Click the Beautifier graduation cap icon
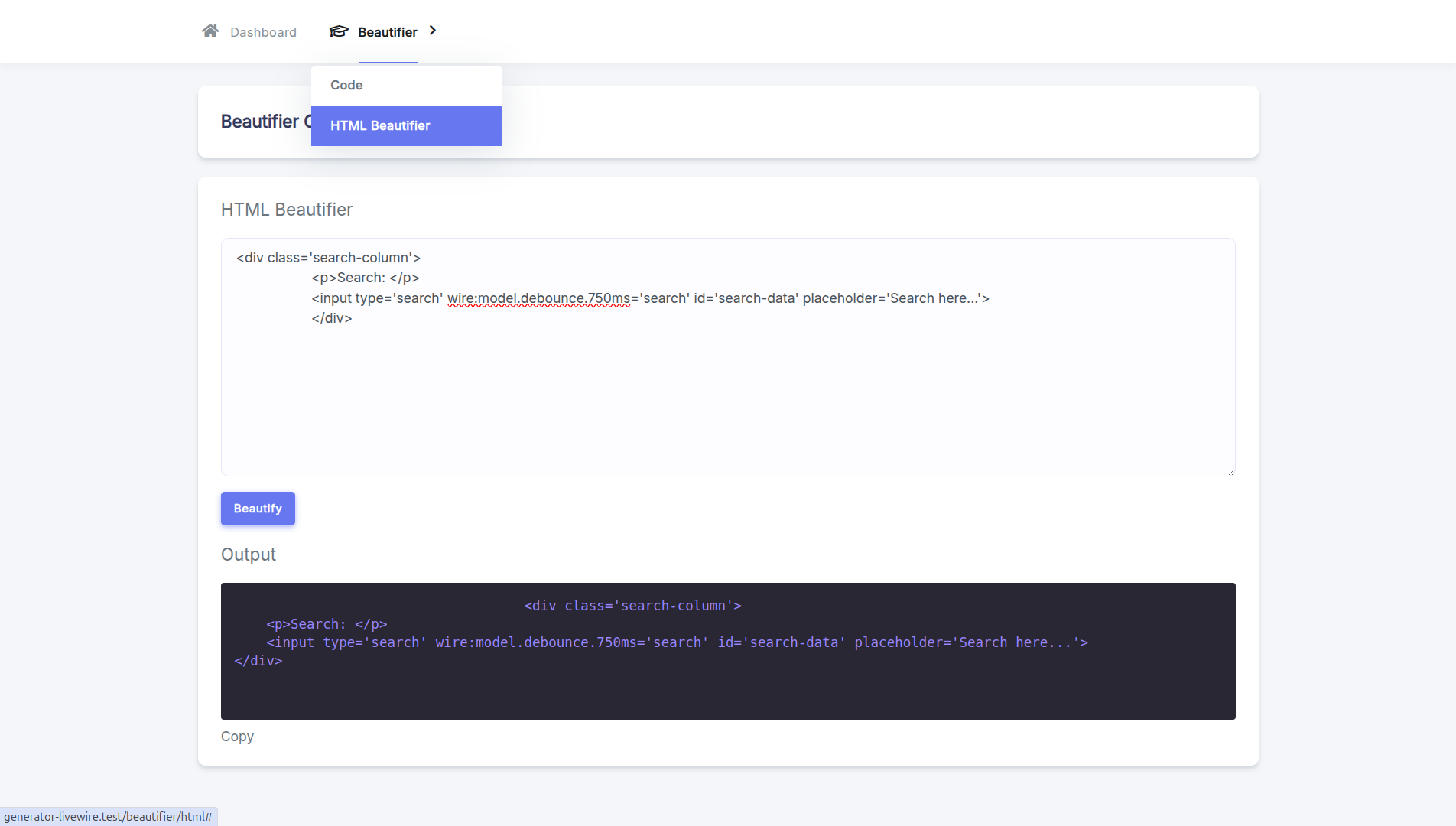 pyautogui.click(x=339, y=31)
